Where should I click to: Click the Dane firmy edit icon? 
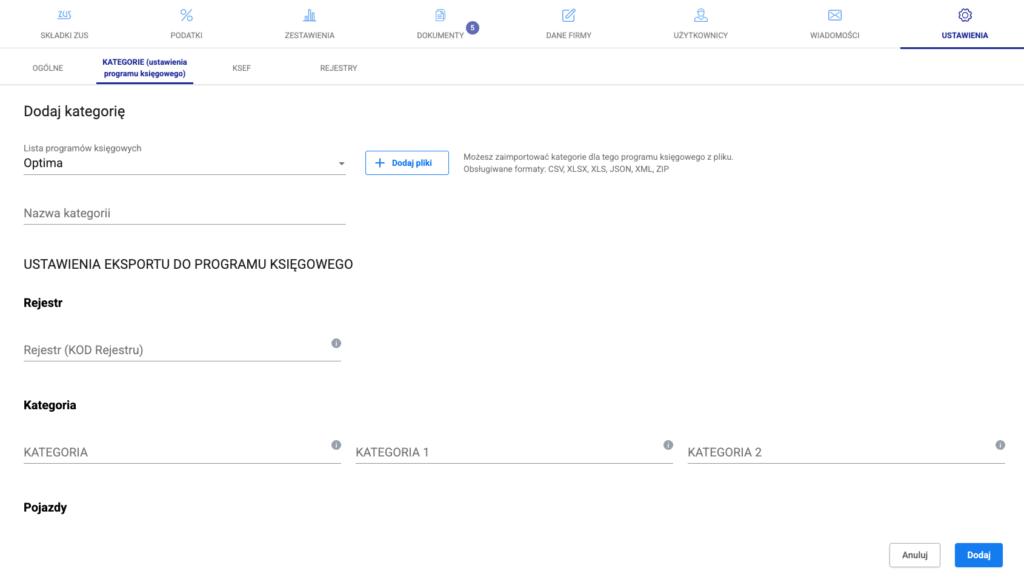point(568,15)
